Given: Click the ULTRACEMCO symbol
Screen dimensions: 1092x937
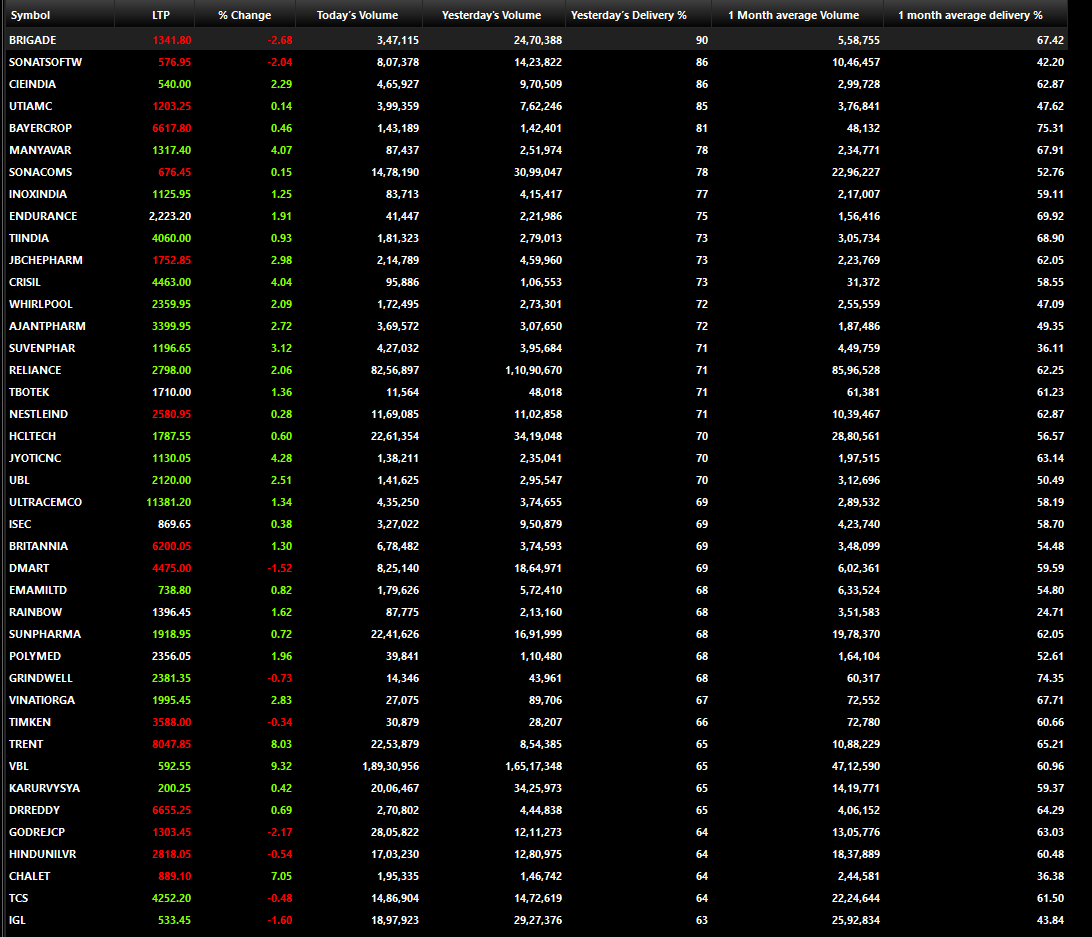Looking at the screenshot, I should coord(45,502).
